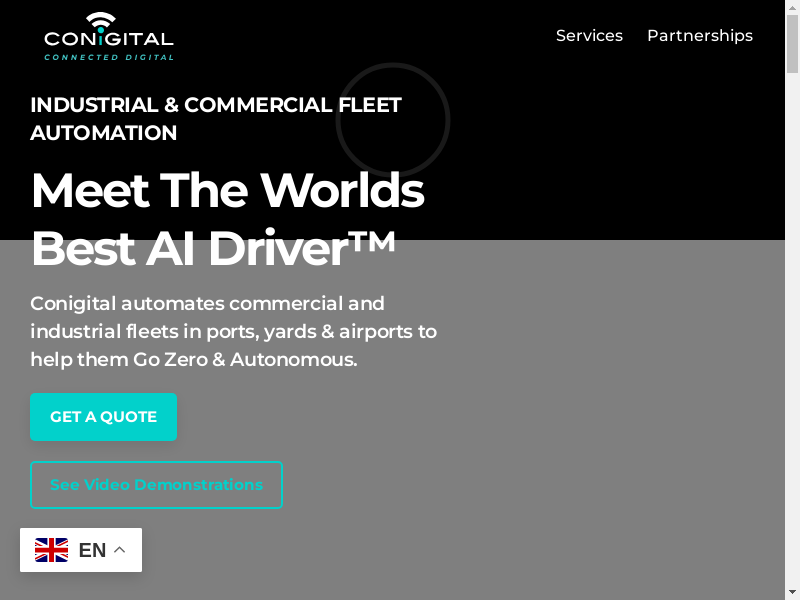Image resolution: width=800 pixels, height=600 pixels.
Task: Click the 'Meet The Worlds' headline line
Action: tap(227, 190)
